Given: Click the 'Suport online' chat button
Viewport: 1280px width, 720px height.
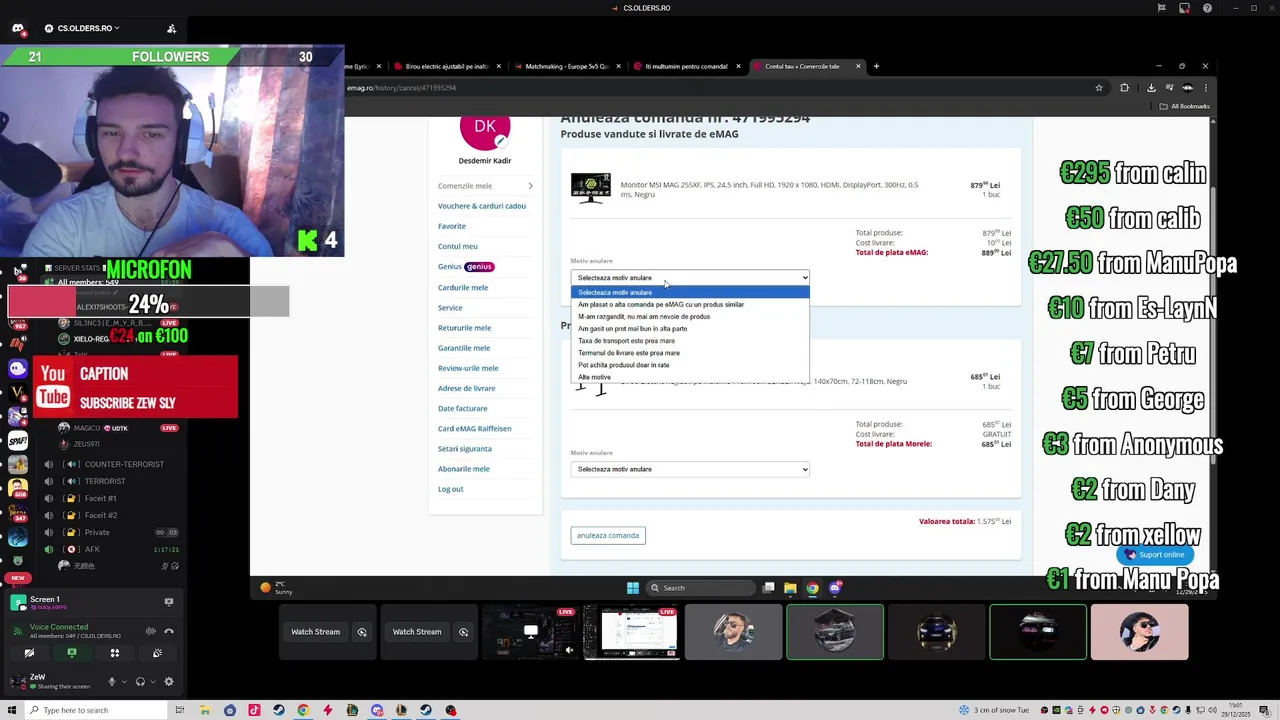Looking at the screenshot, I should 1154,555.
